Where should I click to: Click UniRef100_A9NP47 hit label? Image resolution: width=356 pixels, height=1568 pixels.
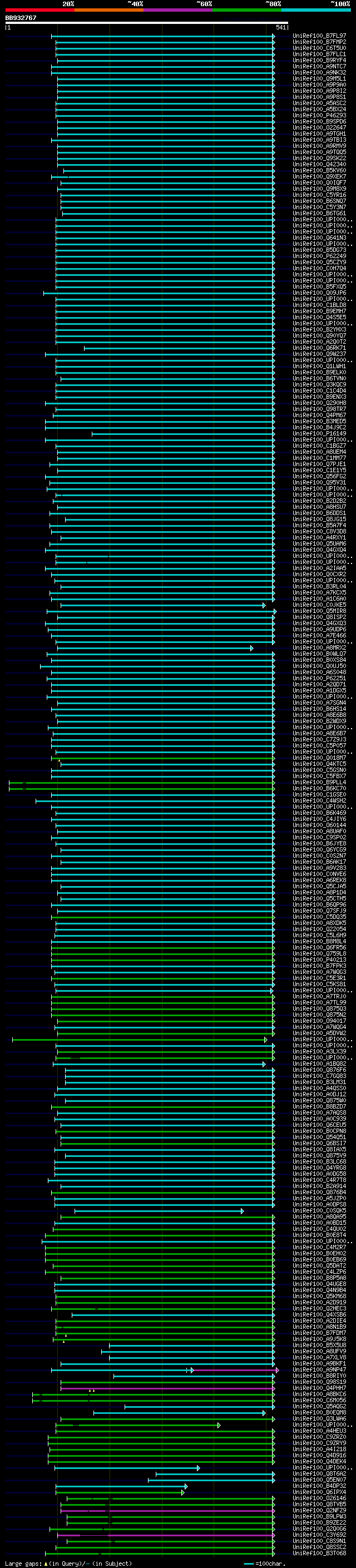(x=319, y=1369)
